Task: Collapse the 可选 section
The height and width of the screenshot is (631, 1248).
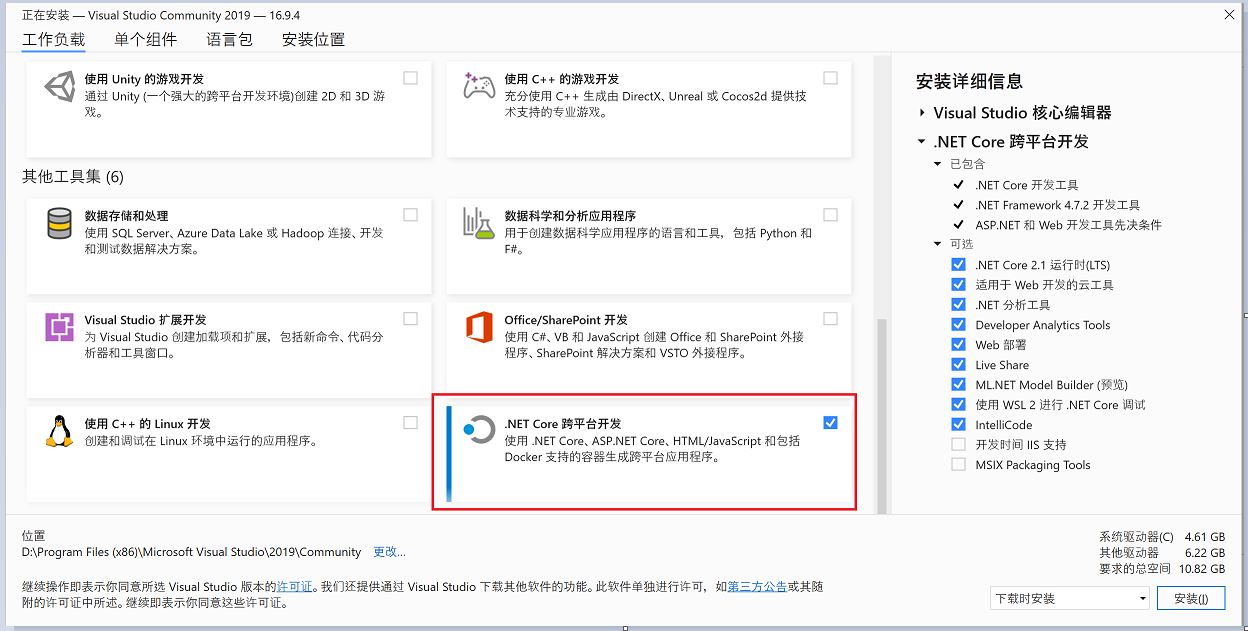Action: click(938, 244)
